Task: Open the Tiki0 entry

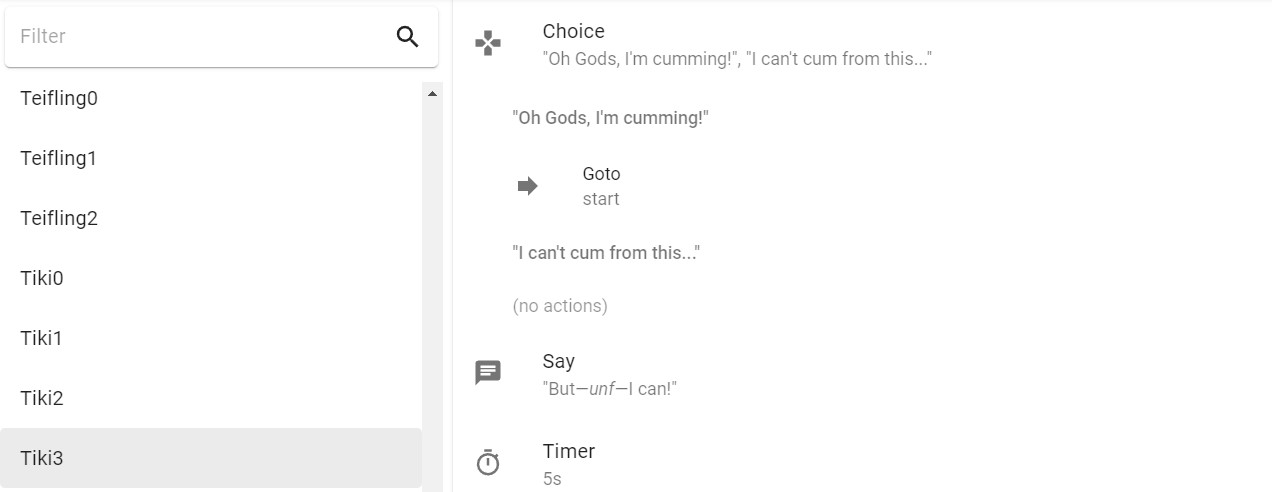Action: (x=211, y=278)
